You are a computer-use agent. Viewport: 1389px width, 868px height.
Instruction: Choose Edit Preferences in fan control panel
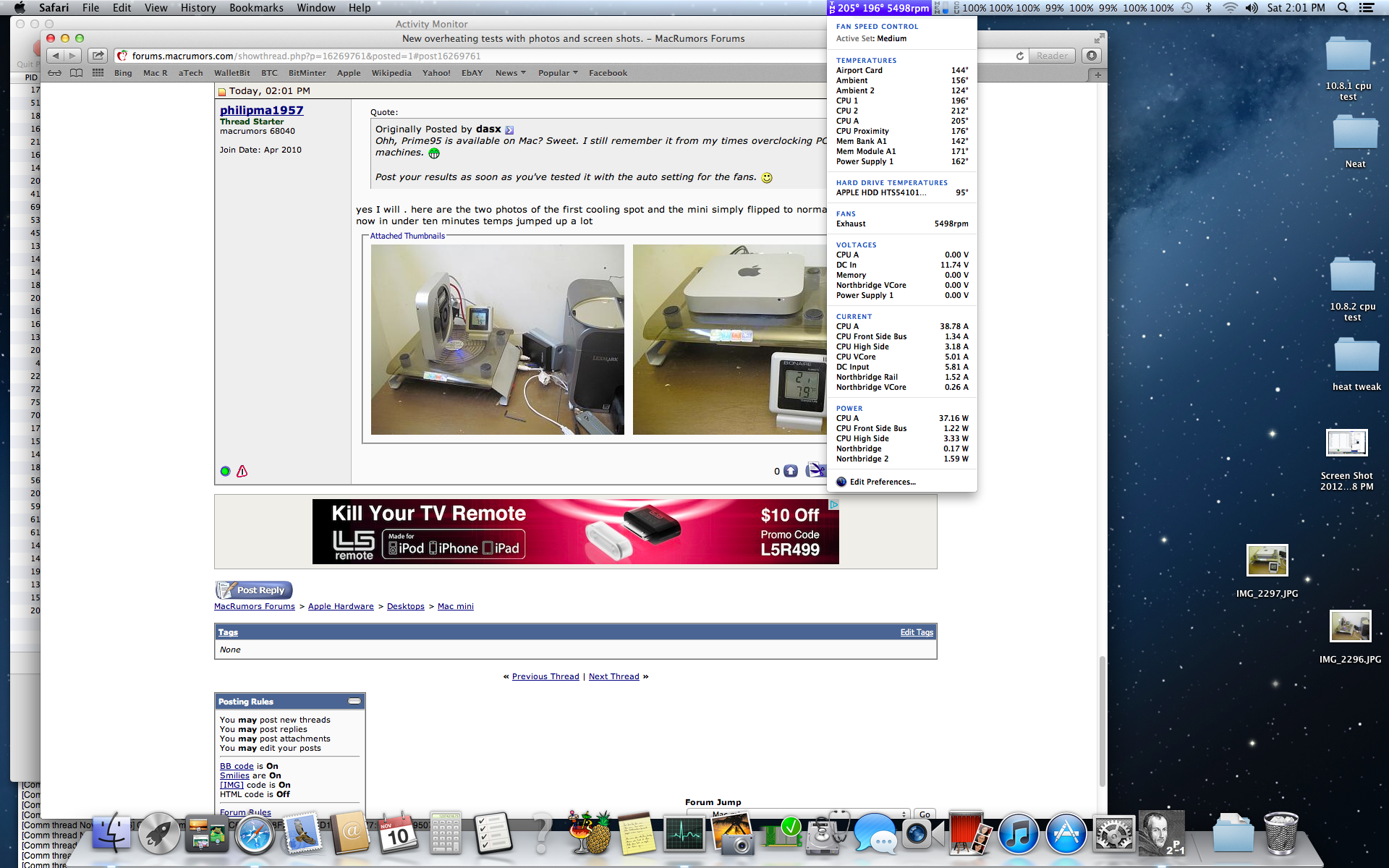[x=883, y=482]
